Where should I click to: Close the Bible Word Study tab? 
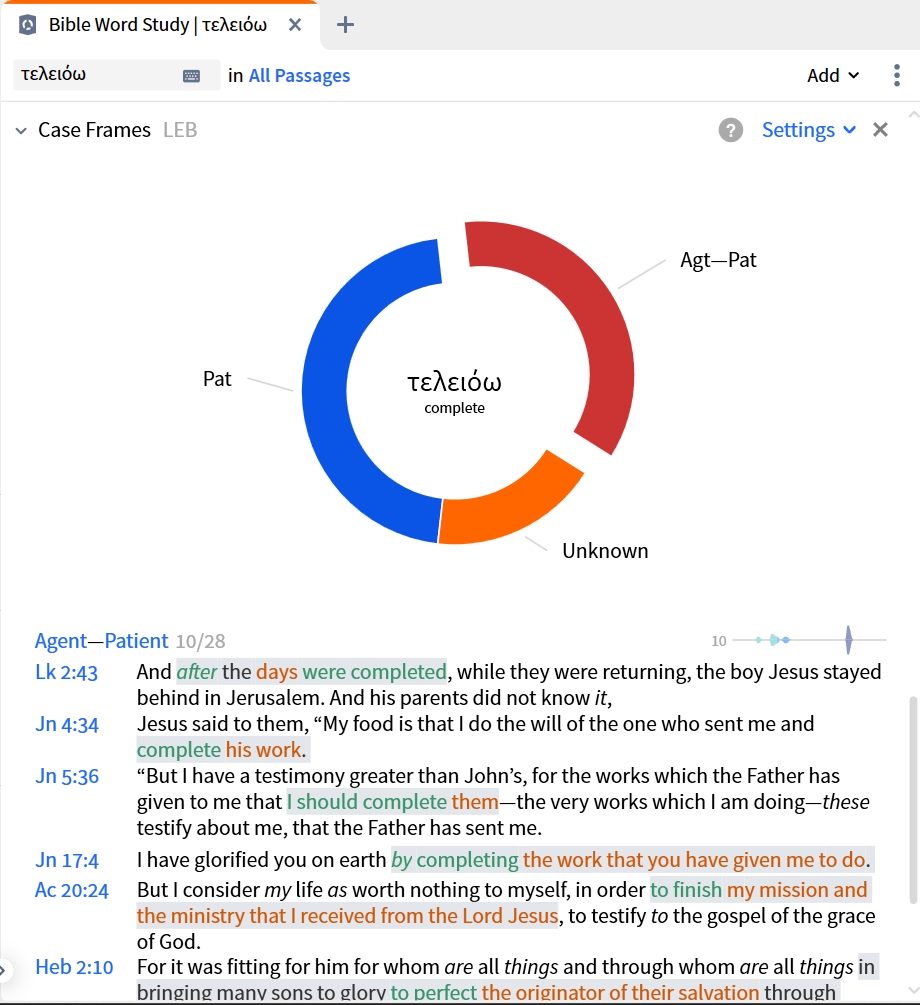coord(295,25)
